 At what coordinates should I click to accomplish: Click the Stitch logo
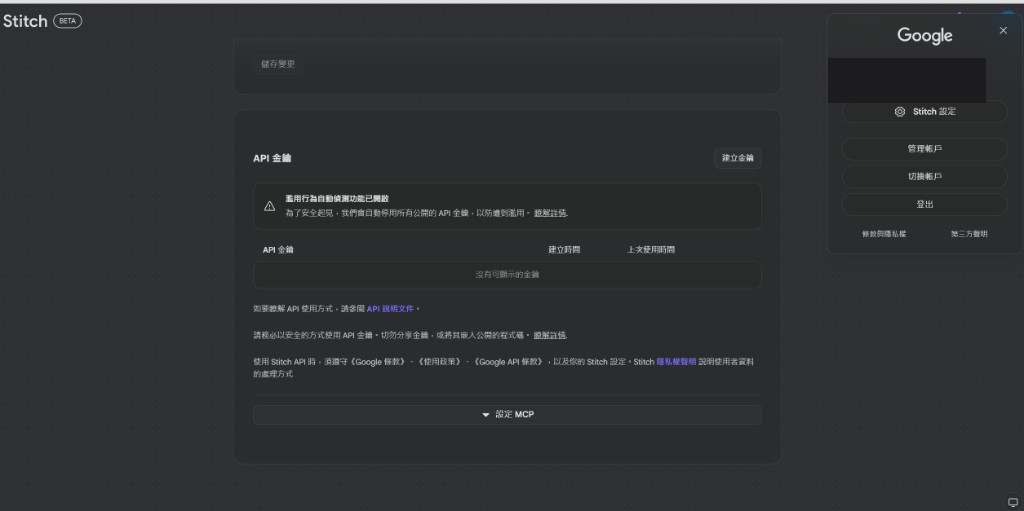25,21
